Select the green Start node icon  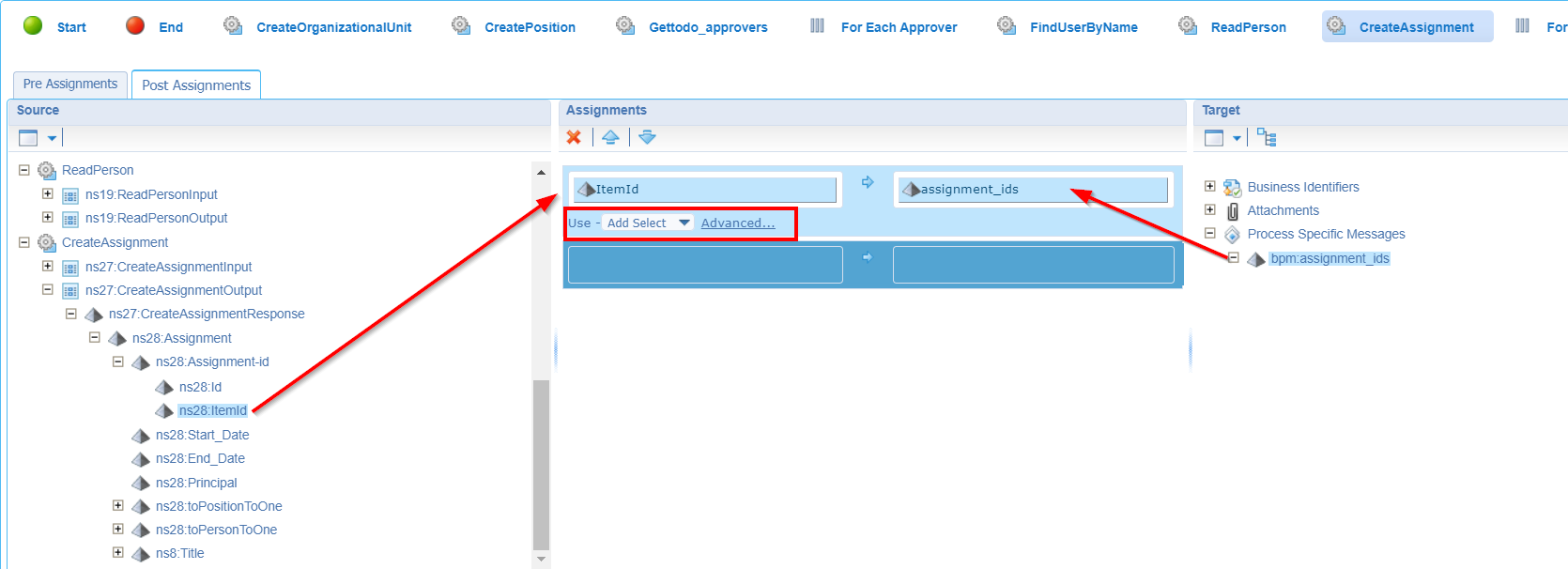[x=33, y=25]
